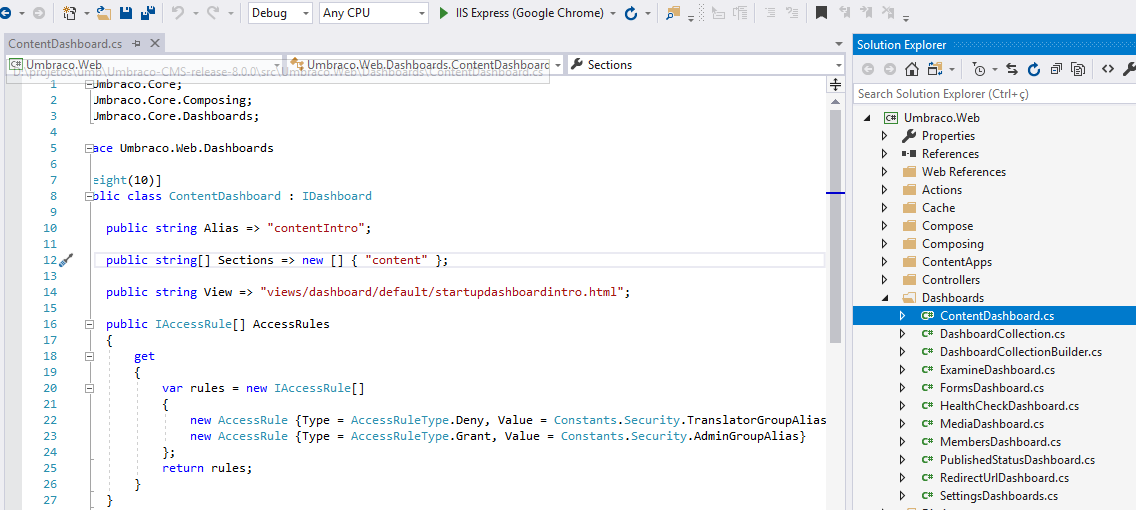Click the Redo arrow in the toolbar
This screenshot has height=510, width=1136.
214,12
